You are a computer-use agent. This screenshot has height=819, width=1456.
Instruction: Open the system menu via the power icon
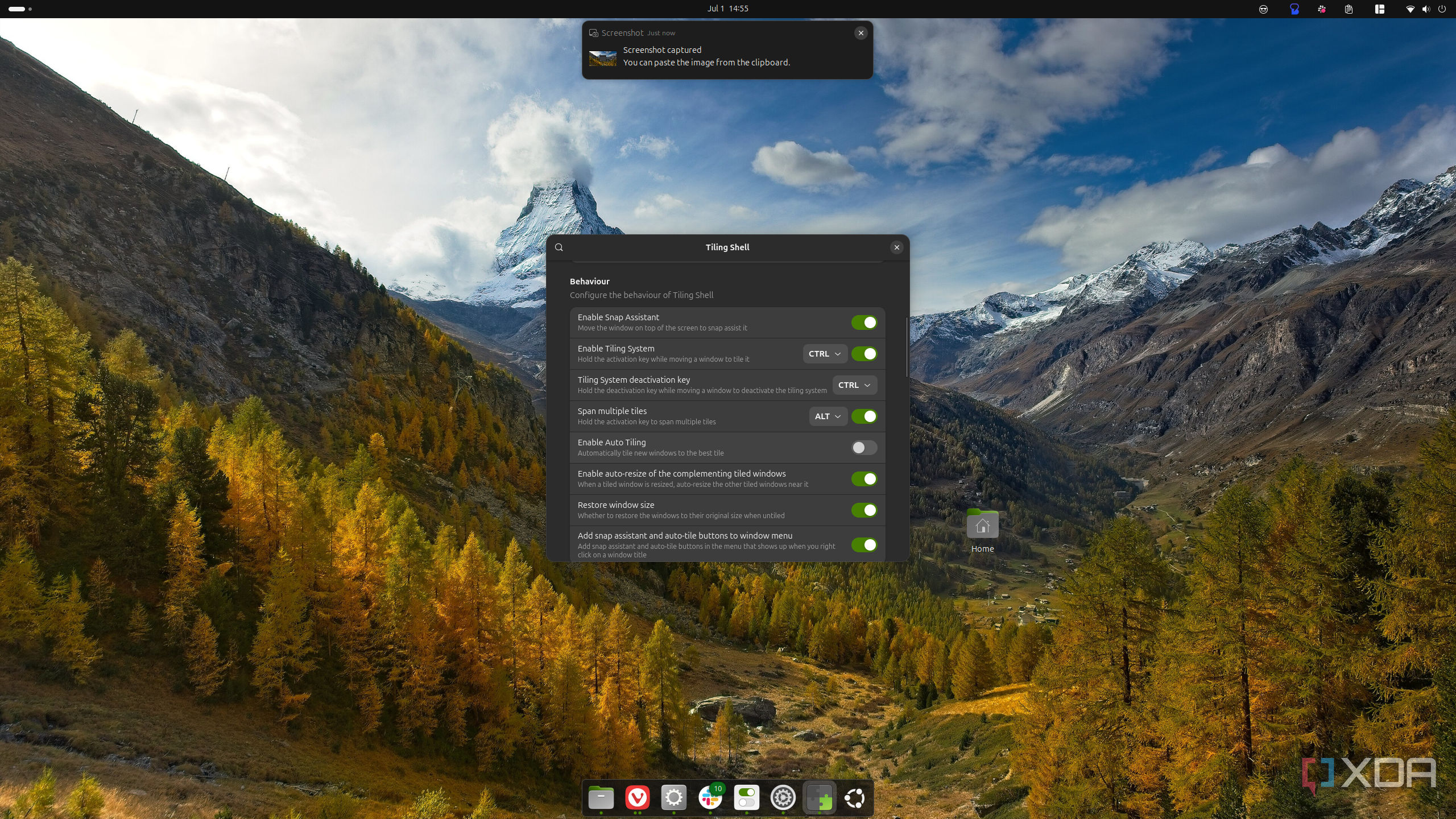coord(1442,9)
